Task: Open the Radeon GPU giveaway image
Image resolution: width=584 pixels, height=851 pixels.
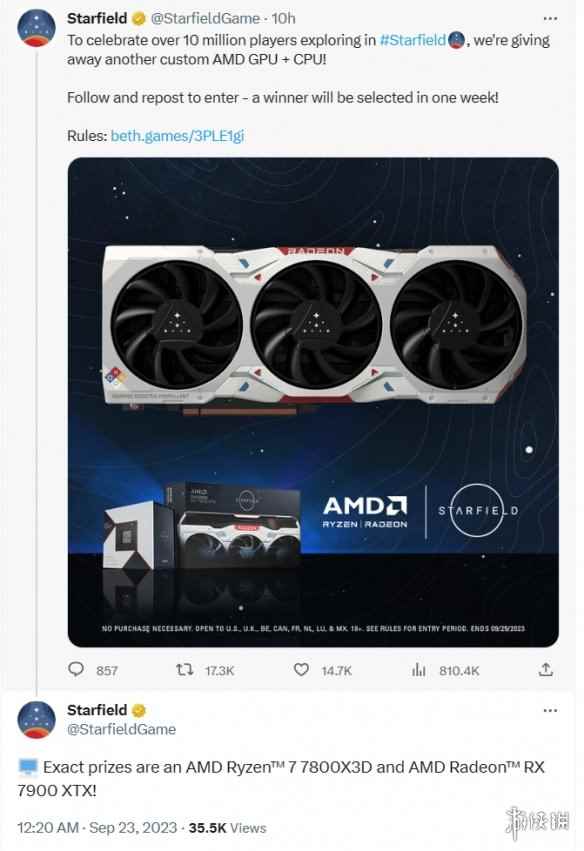Action: coord(313,402)
